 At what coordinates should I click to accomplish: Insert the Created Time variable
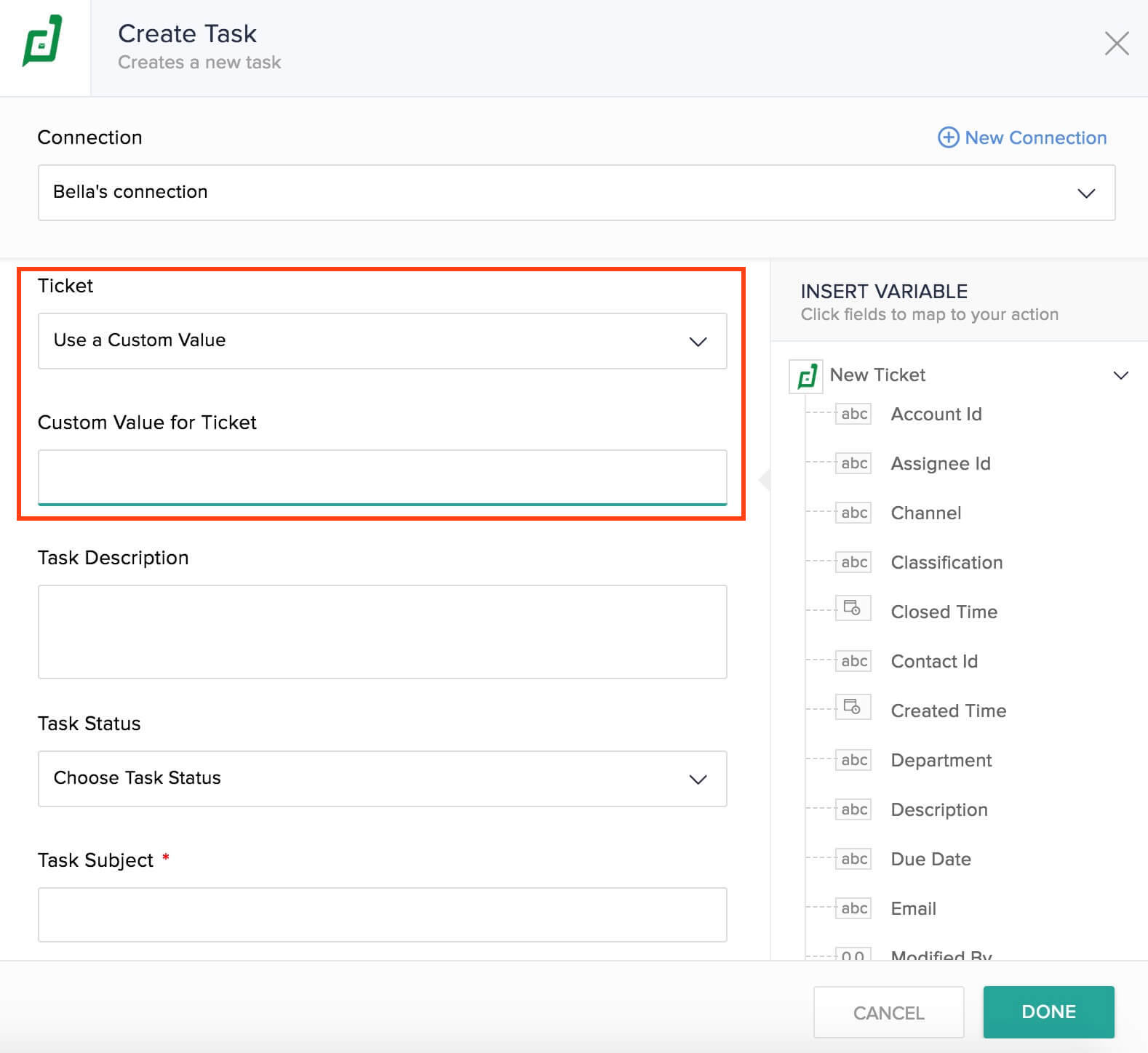click(x=949, y=711)
